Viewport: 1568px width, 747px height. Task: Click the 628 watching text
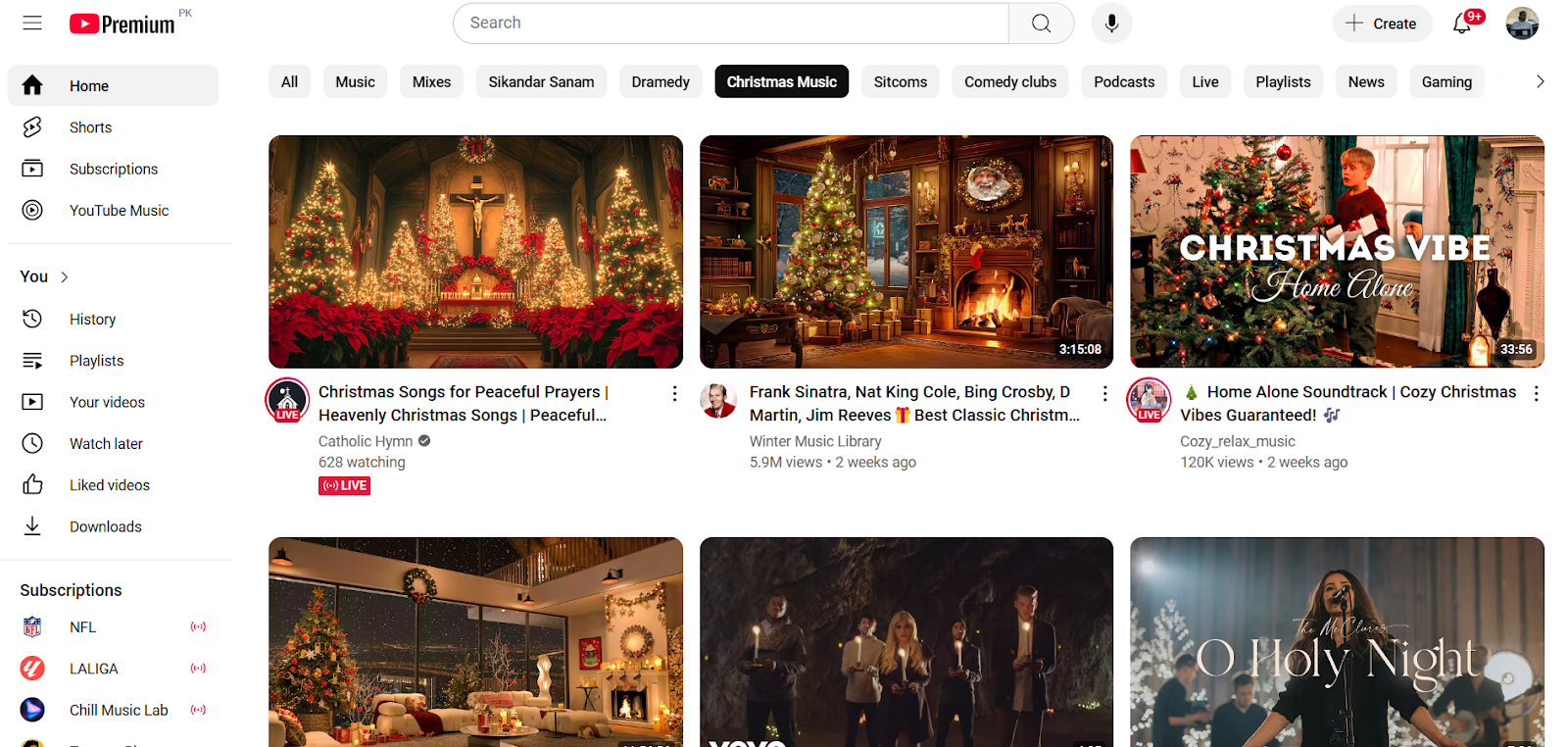click(x=362, y=462)
